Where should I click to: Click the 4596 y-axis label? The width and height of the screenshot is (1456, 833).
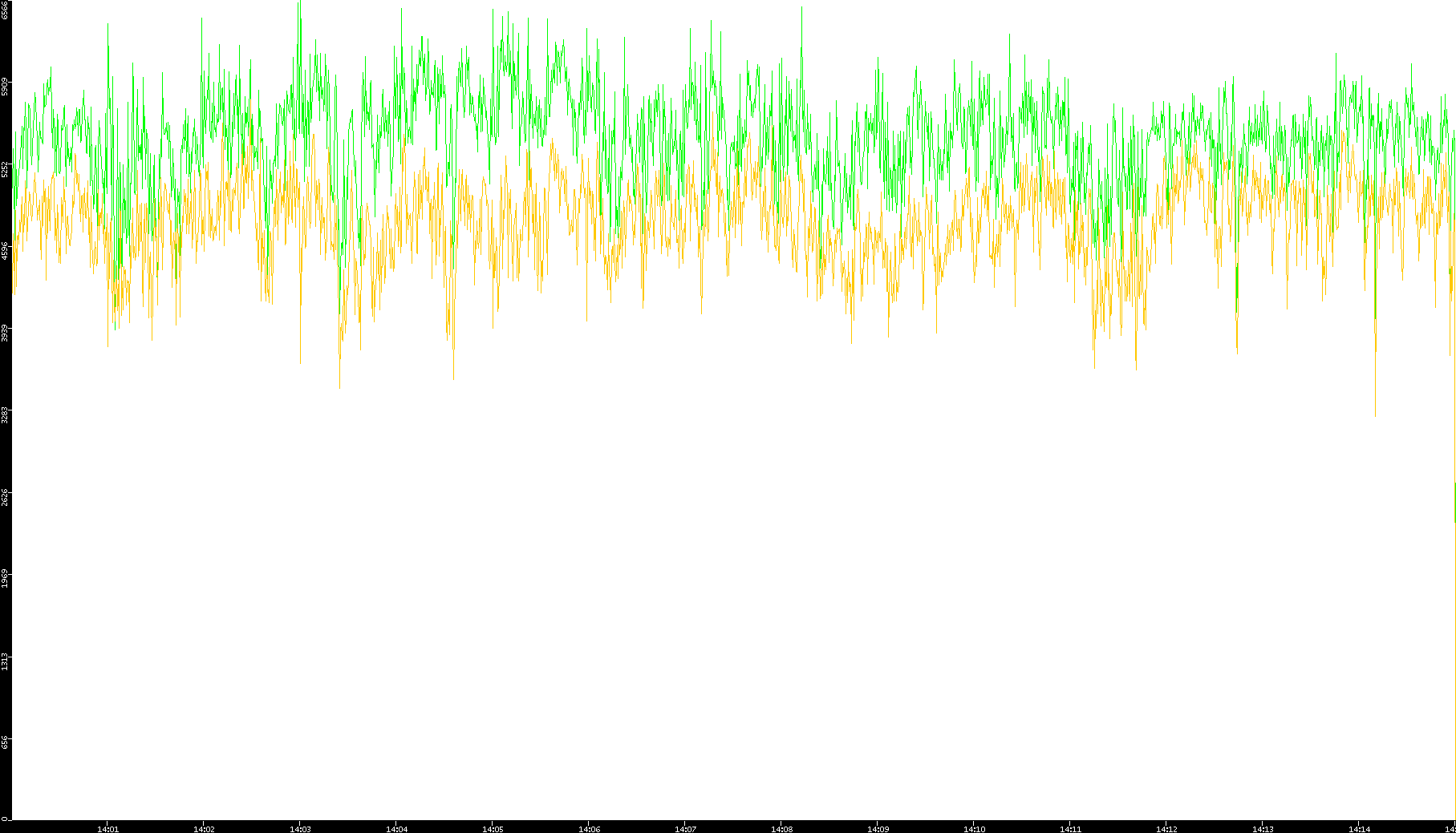coord(6,251)
